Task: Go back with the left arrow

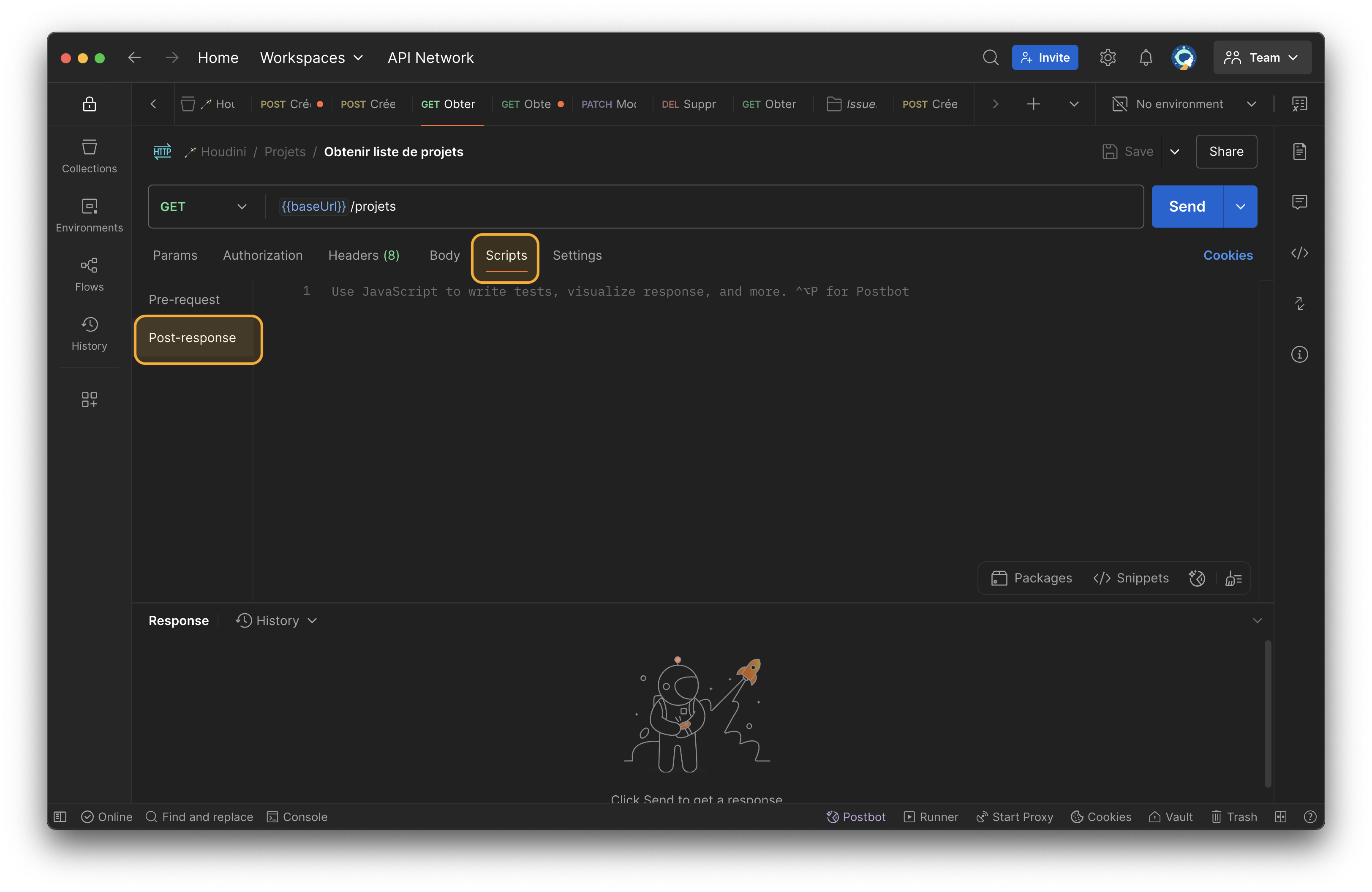Action: click(x=134, y=57)
